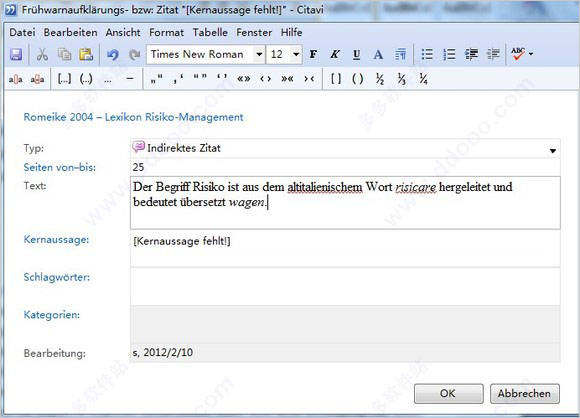This screenshot has height=418, width=580.
Task: Insert square bracket ellipsis […]
Action: (x=64, y=79)
